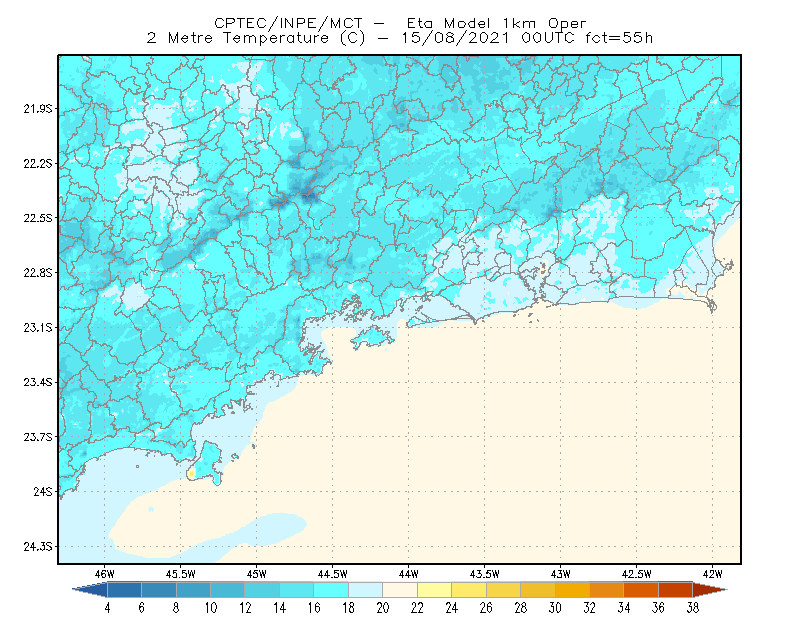Click the legend swatch between 8 and 10
Screen dimensions: 800x618
tap(193, 589)
